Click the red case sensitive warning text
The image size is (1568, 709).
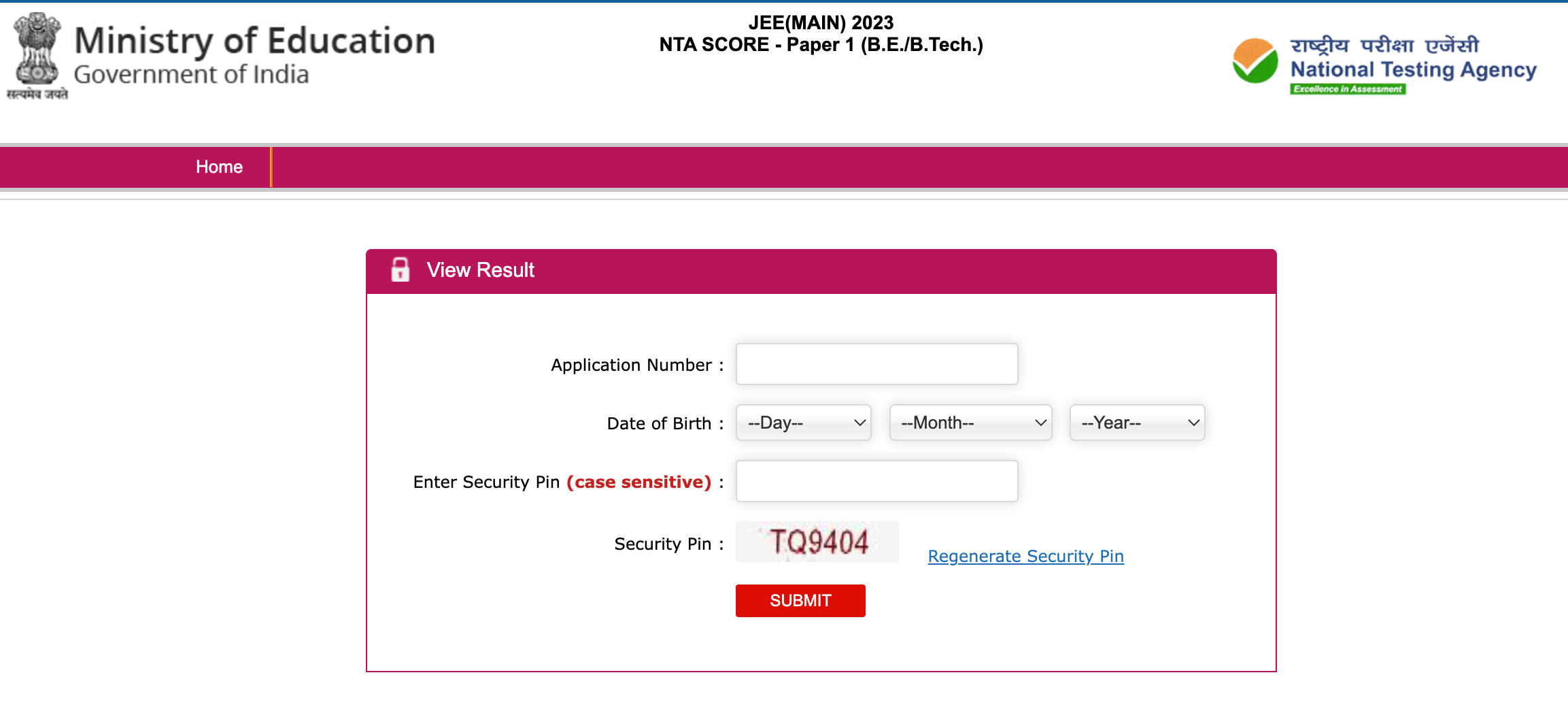(x=638, y=482)
